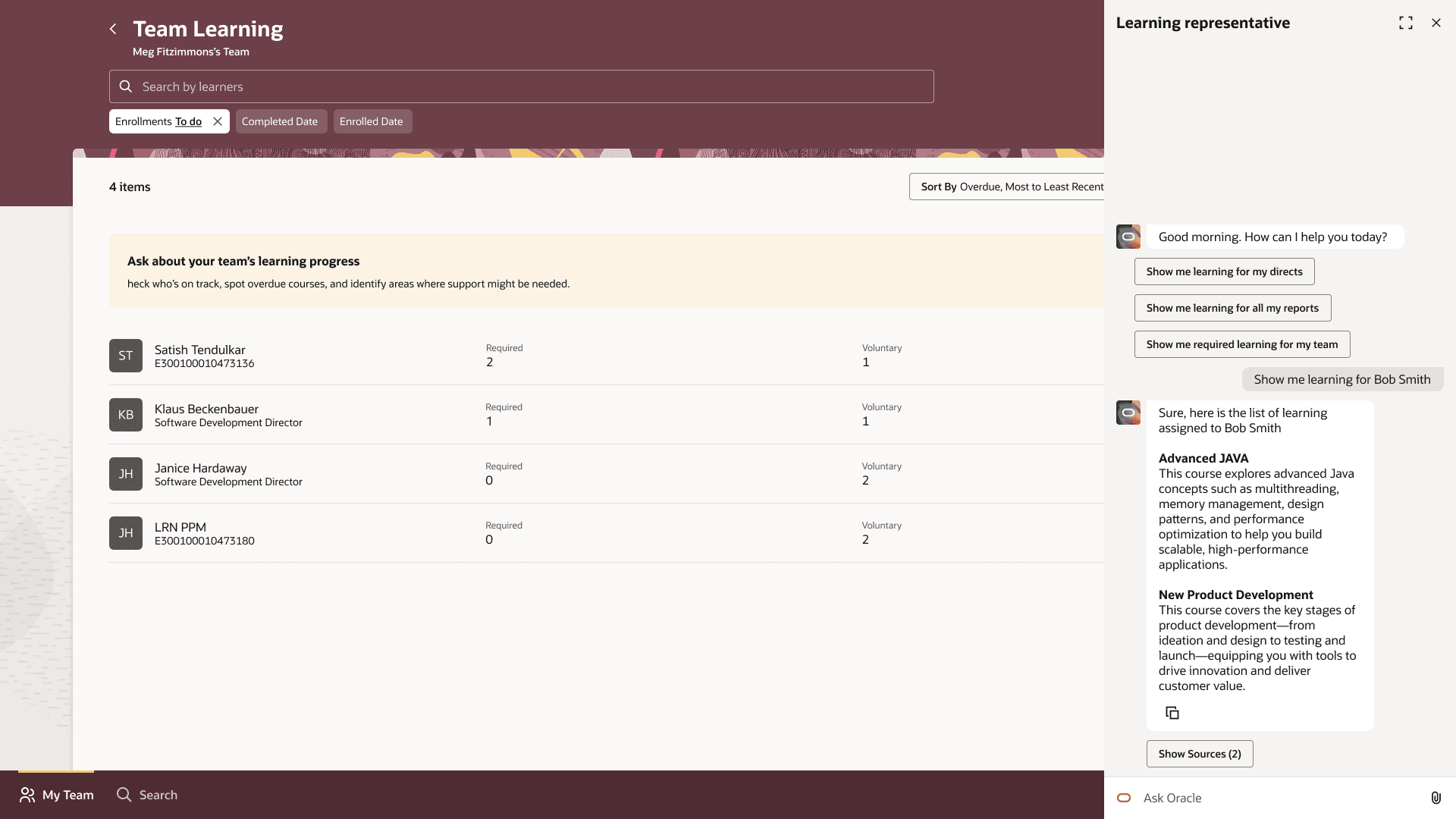Toggle the Completed Date filter

pyautogui.click(x=281, y=121)
